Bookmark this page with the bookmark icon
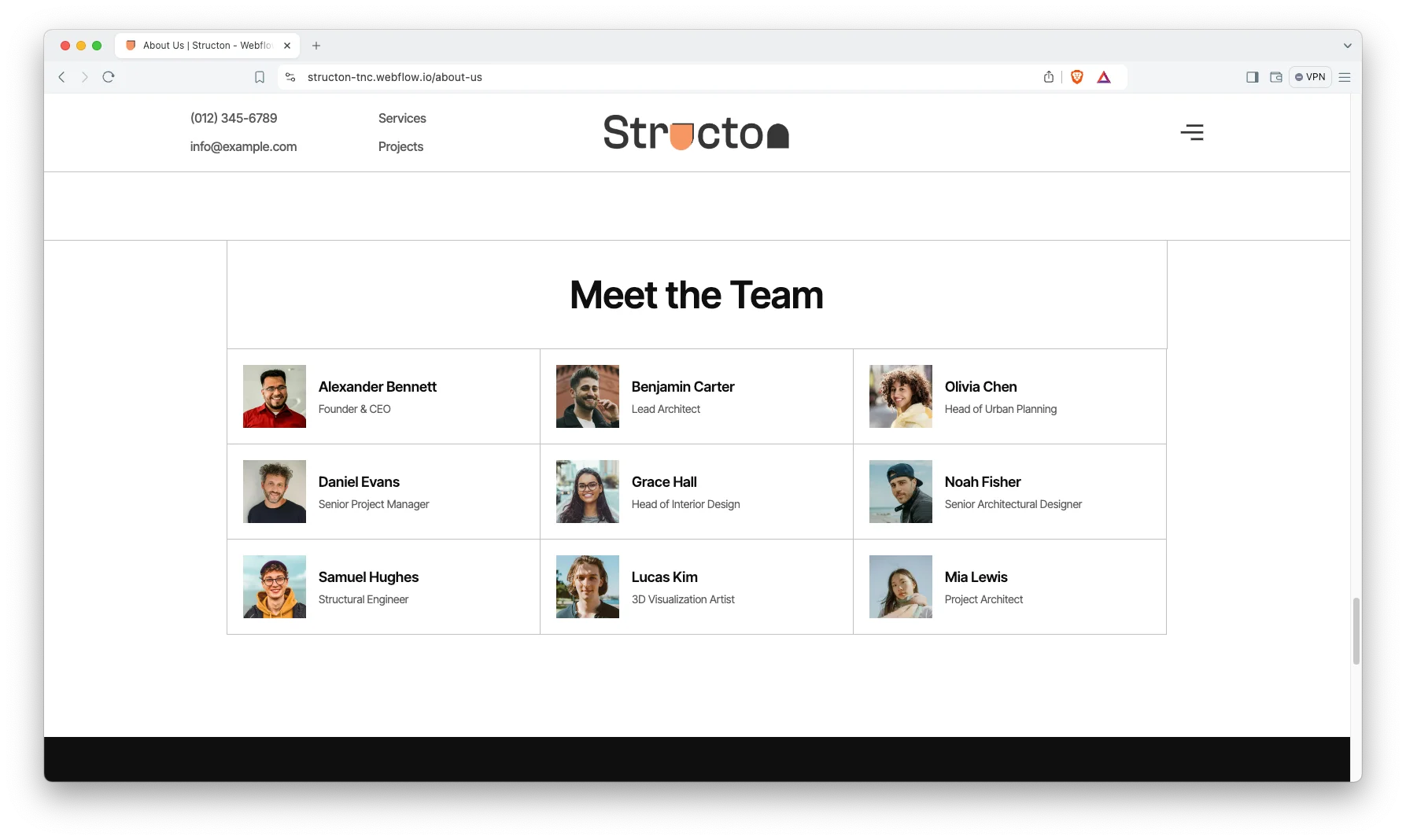This screenshot has width=1406, height=840. (x=260, y=77)
